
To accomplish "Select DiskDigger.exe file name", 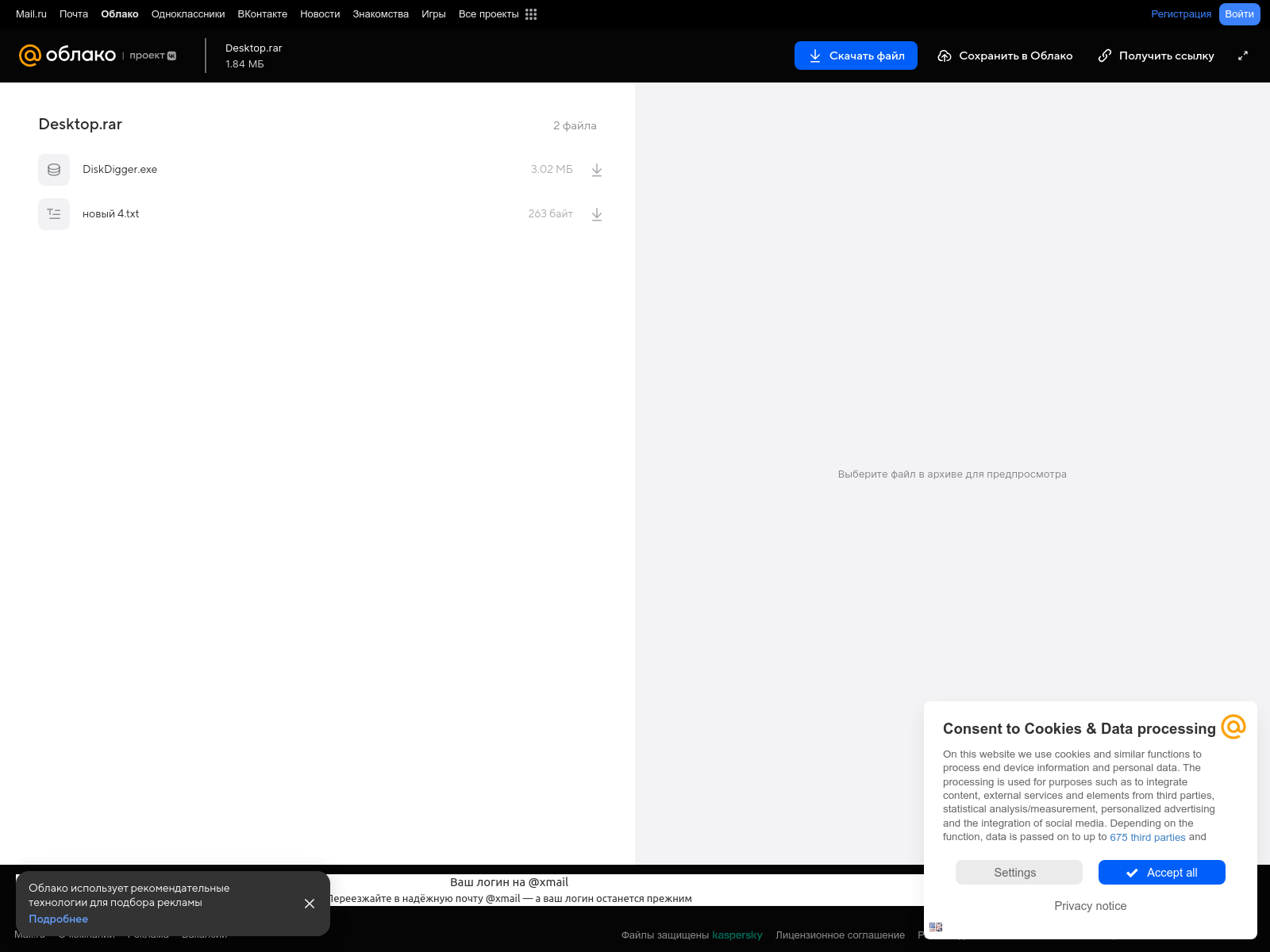I will click(x=120, y=170).
